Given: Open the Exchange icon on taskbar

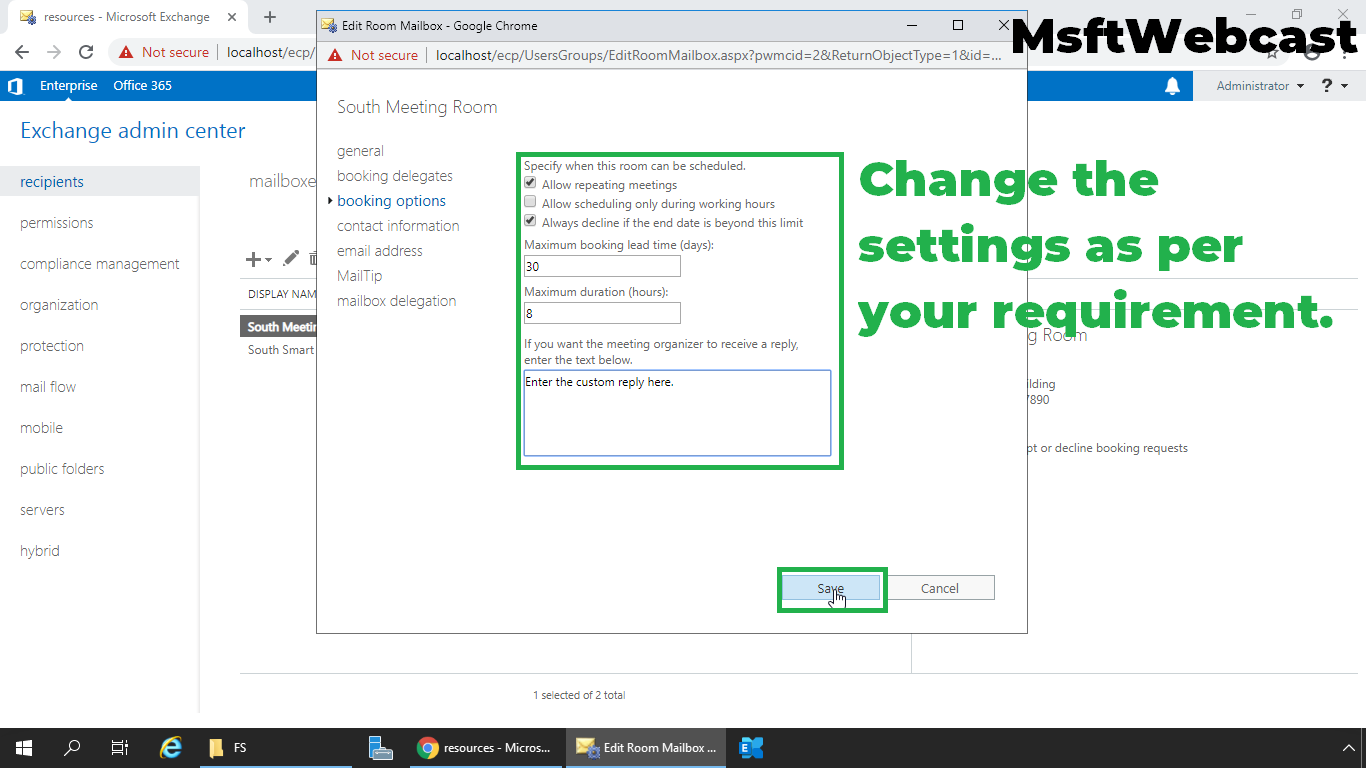Looking at the screenshot, I should 751,747.
